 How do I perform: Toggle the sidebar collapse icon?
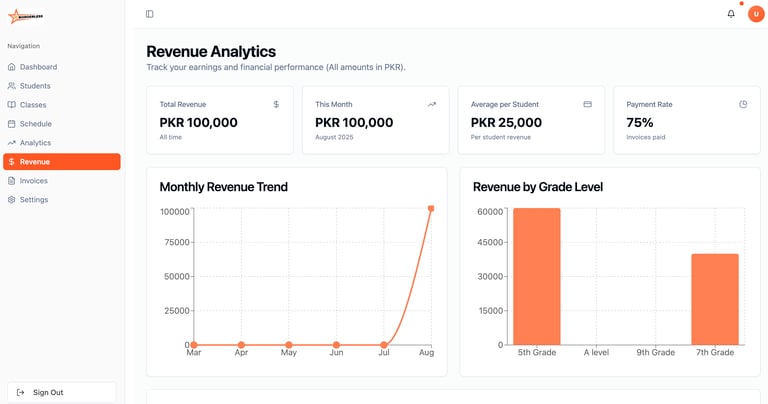[x=149, y=14]
